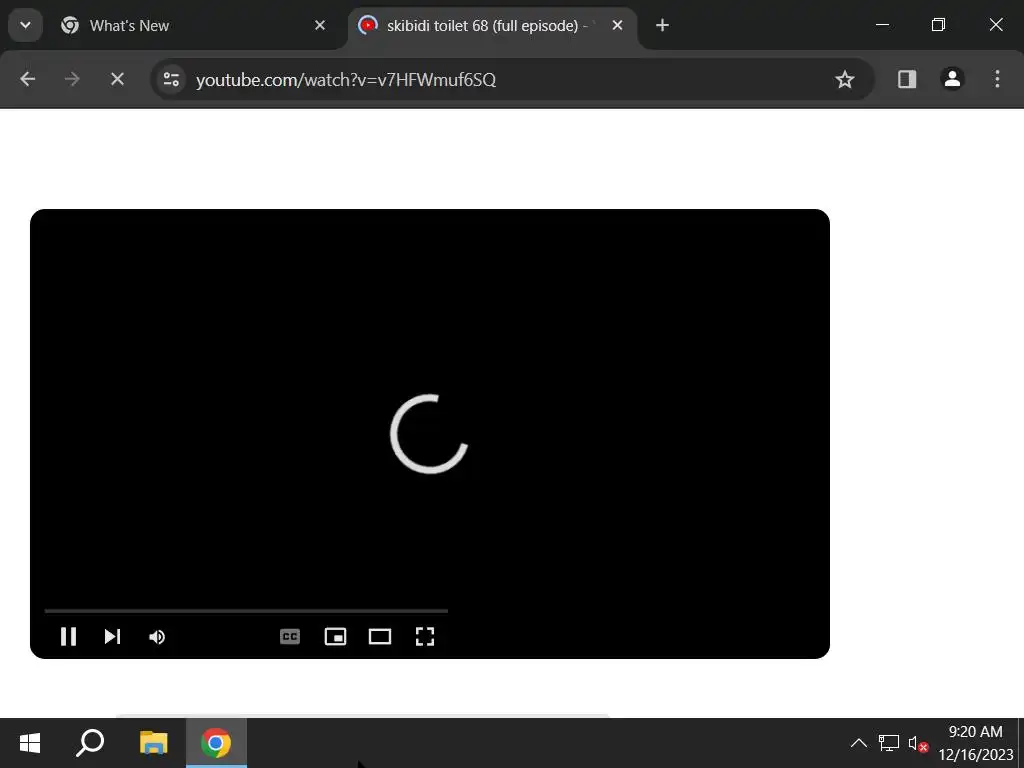Go back to previous page
The width and height of the screenshot is (1024, 768).
pos(27,79)
